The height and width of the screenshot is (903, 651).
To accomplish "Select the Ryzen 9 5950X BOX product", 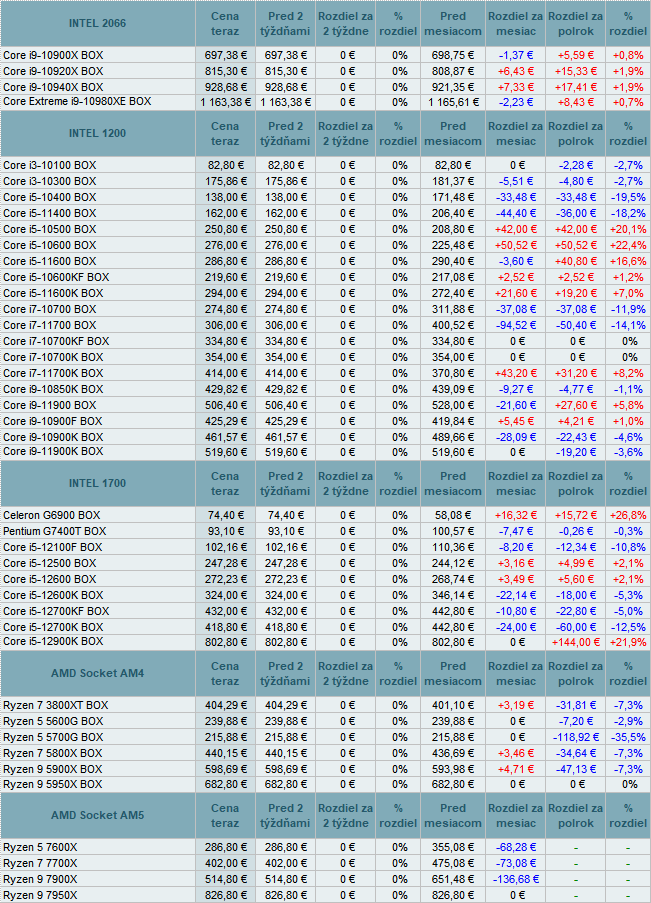I will point(52,785).
